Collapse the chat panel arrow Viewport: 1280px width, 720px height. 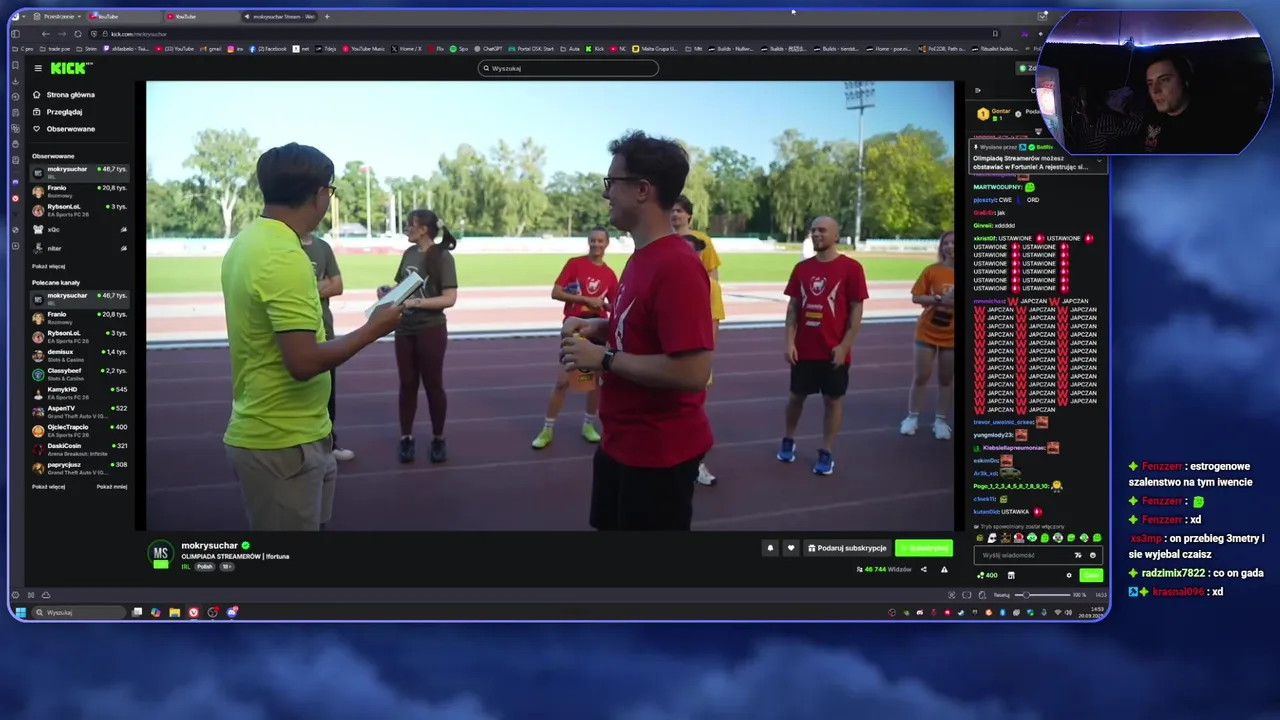[x=978, y=91]
